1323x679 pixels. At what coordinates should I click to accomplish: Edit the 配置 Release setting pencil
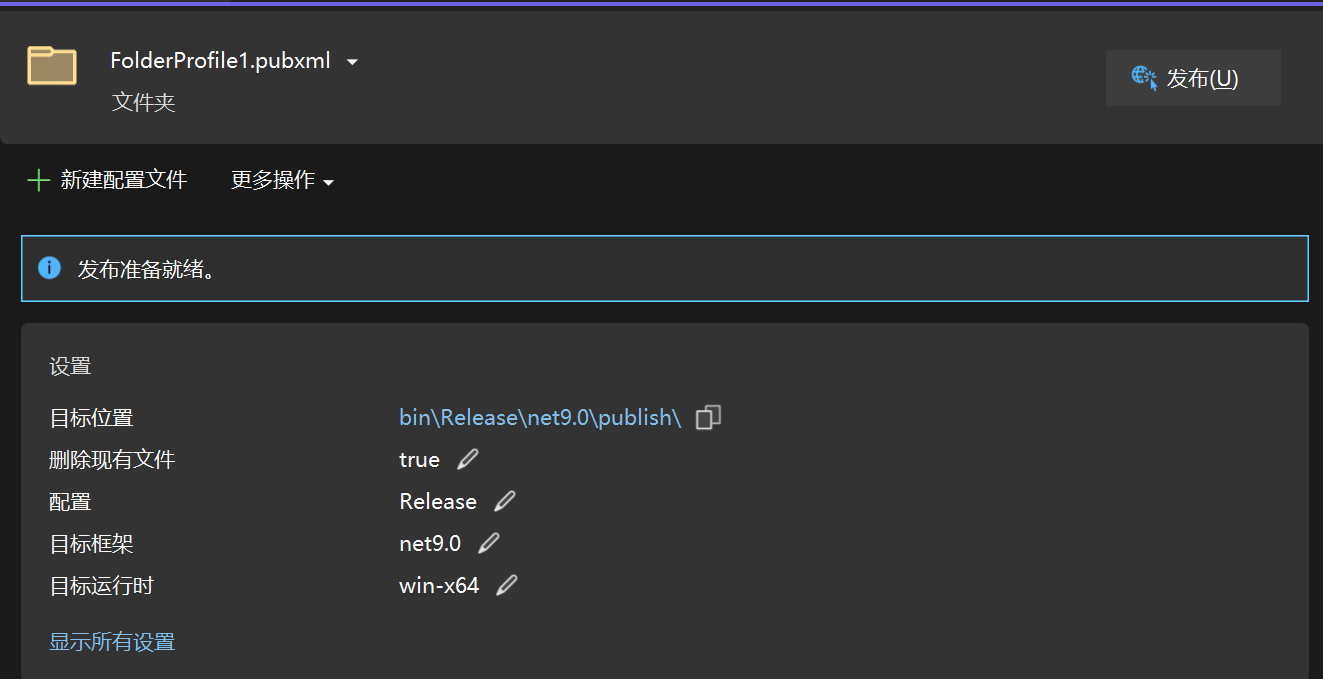coord(504,501)
